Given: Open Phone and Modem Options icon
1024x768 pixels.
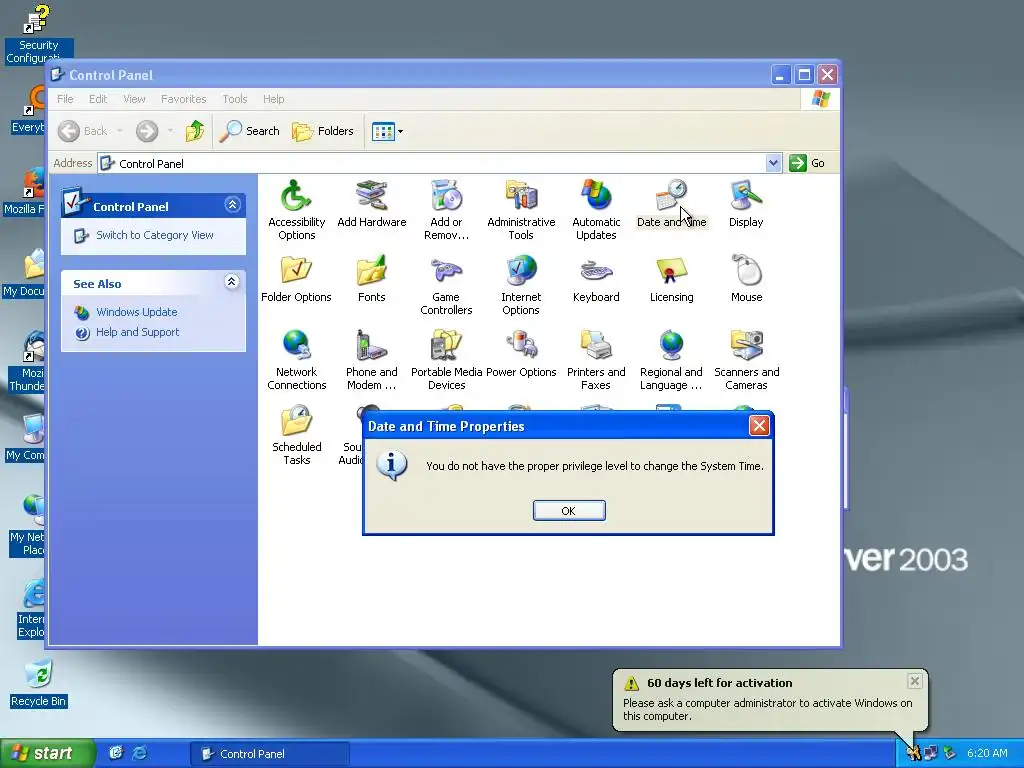Looking at the screenshot, I should click(x=372, y=360).
